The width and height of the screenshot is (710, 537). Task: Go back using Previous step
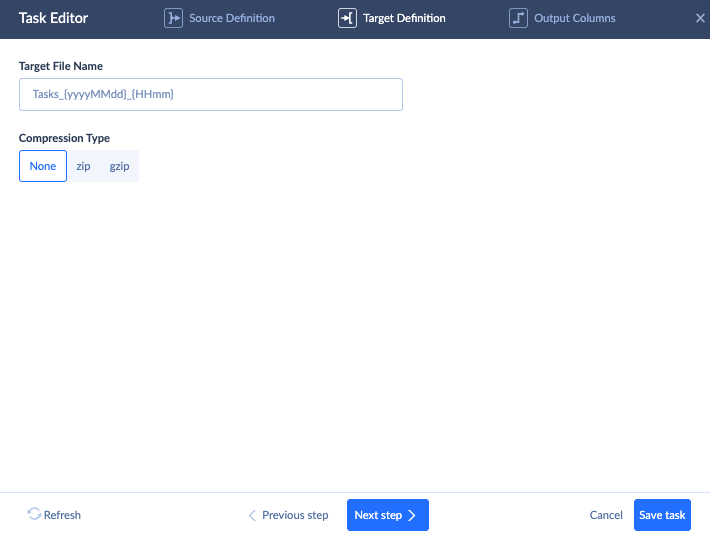288,515
